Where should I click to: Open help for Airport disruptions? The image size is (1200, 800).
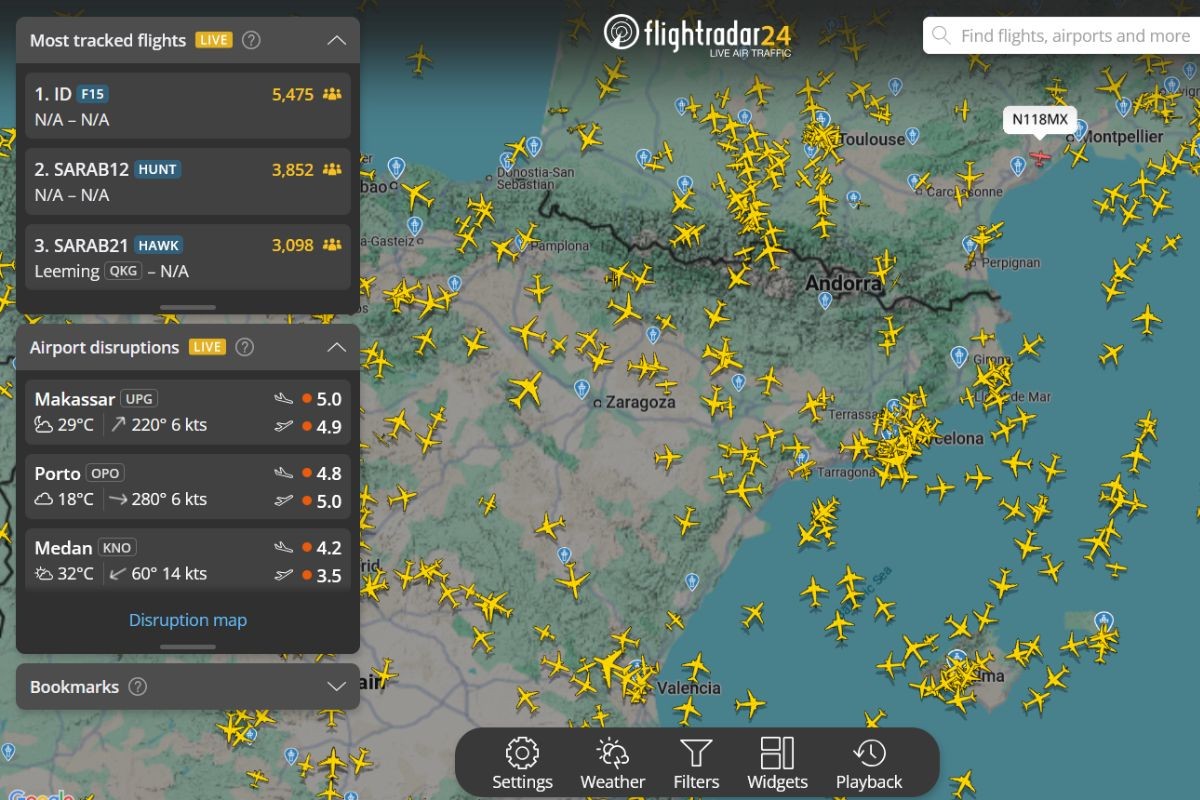coord(245,347)
